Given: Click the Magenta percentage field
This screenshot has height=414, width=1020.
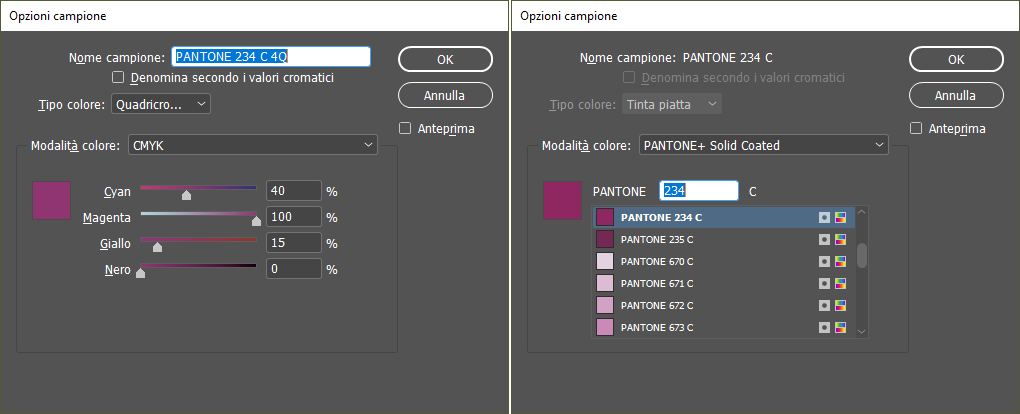Looking at the screenshot, I should (294, 217).
